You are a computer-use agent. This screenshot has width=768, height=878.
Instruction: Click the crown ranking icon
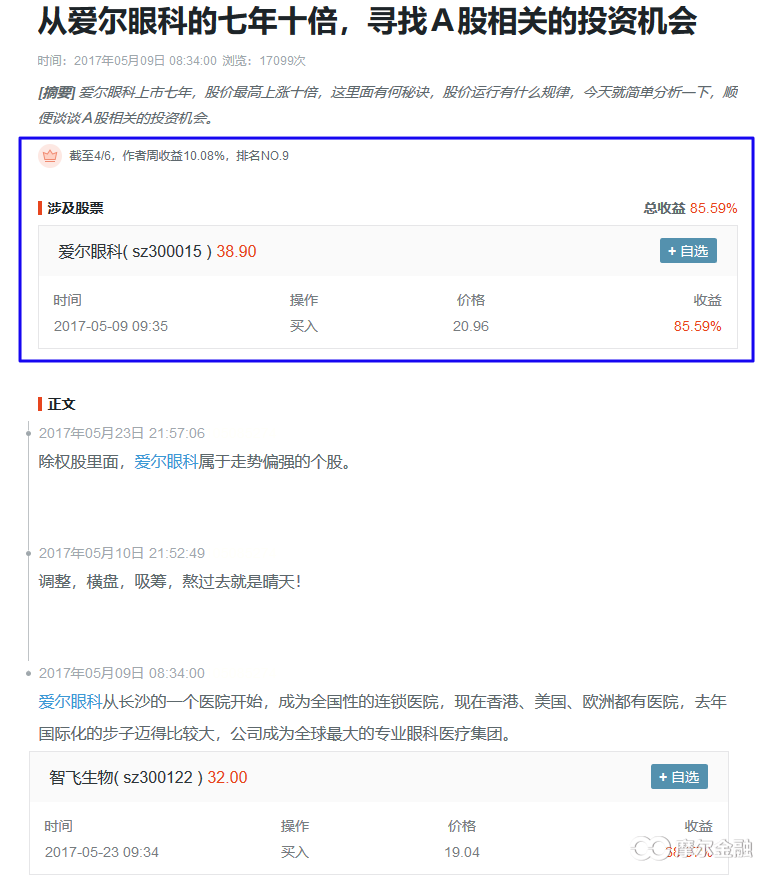(50, 156)
